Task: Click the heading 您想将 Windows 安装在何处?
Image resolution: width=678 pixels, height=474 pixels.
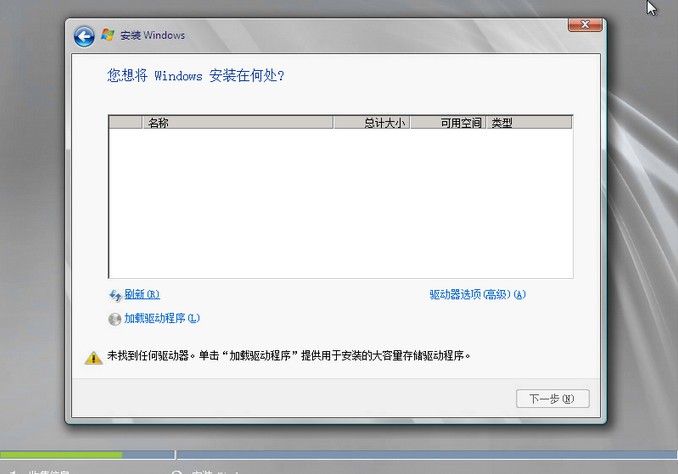Action: [196, 76]
